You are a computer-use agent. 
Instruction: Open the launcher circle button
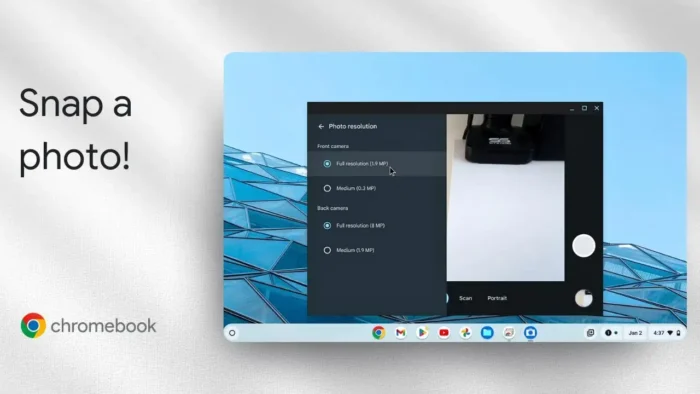click(x=232, y=333)
